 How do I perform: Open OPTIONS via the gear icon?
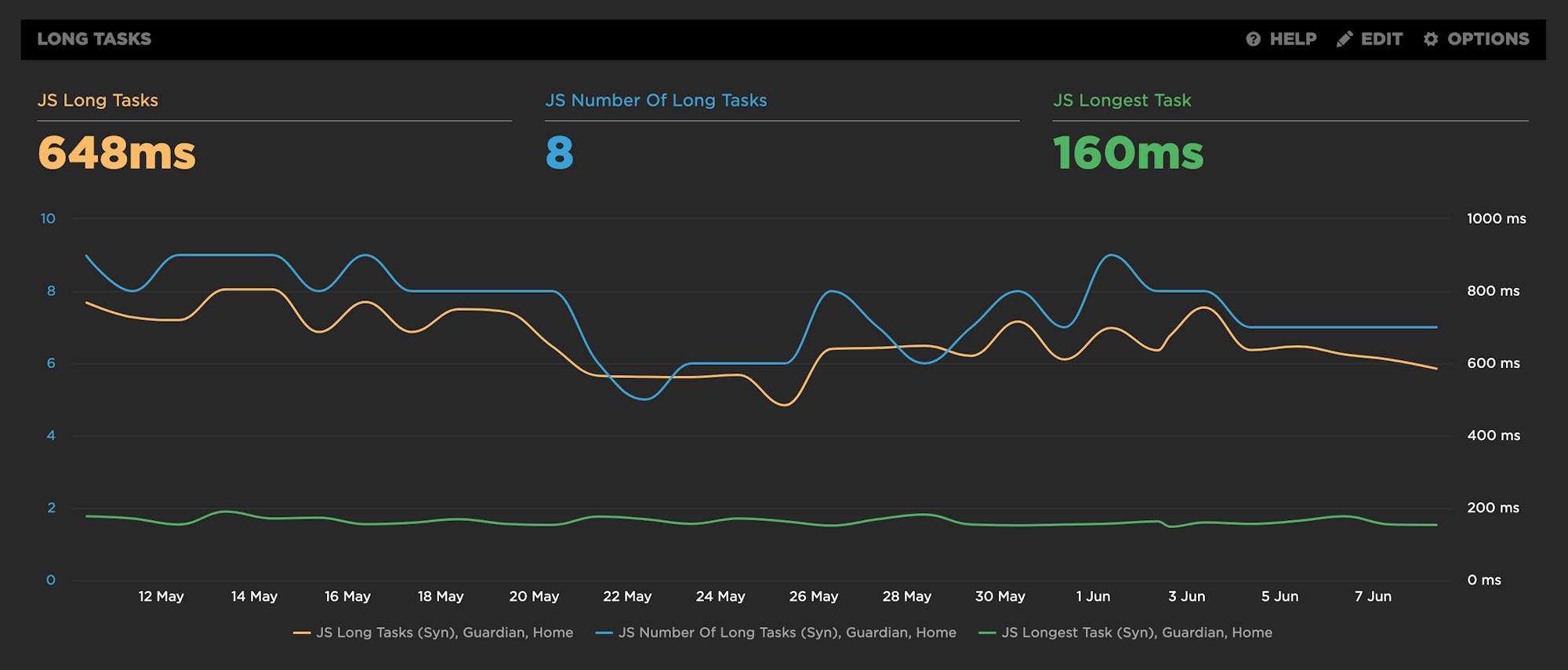1431,39
